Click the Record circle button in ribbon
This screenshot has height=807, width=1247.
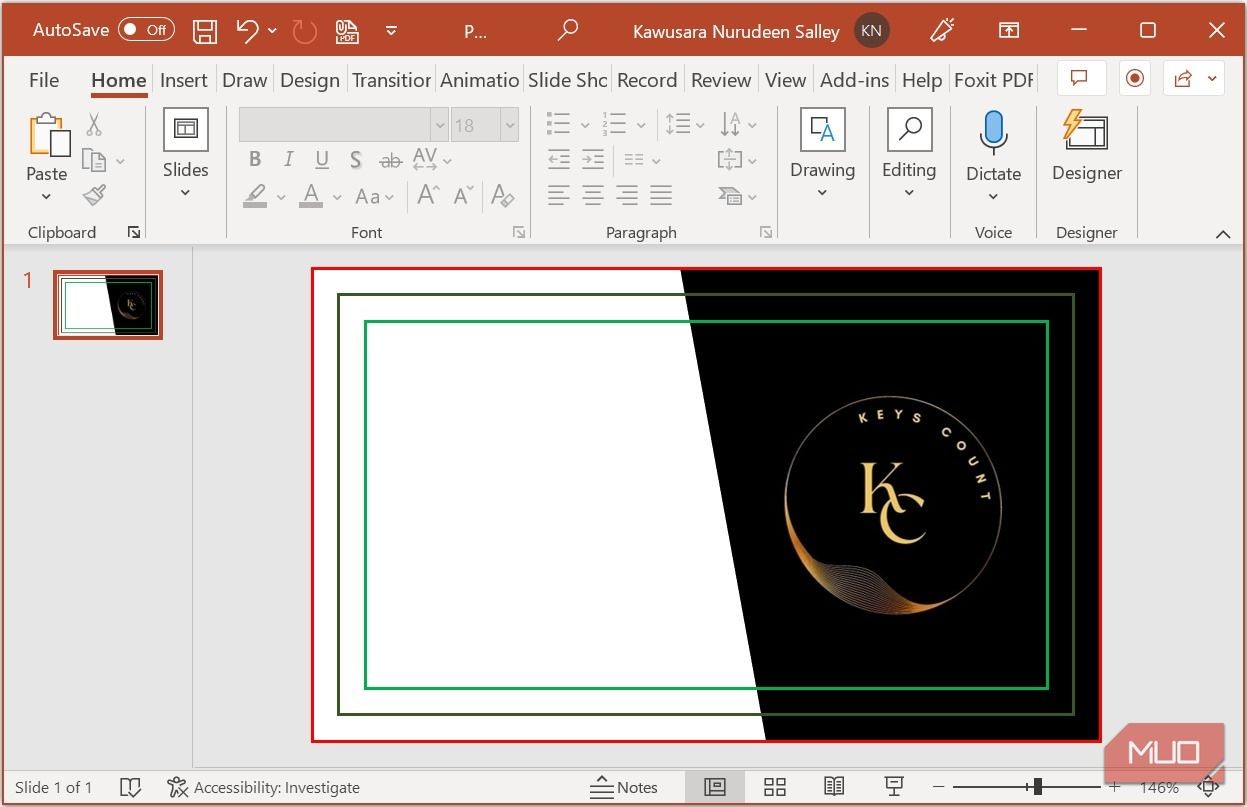click(1134, 78)
